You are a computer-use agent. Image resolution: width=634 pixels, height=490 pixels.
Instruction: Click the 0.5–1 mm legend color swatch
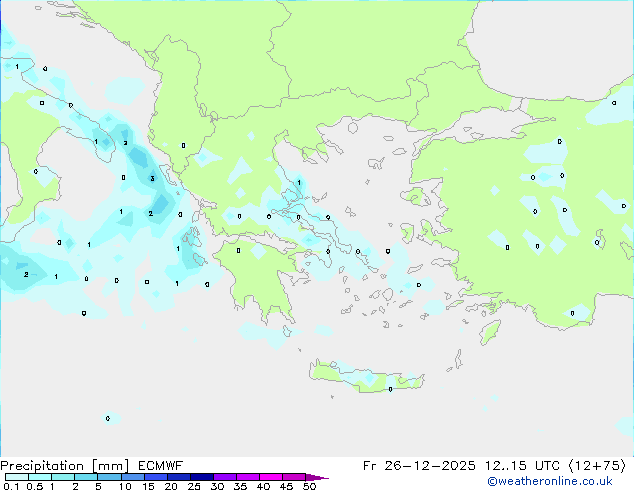click(x=40, y=477)
